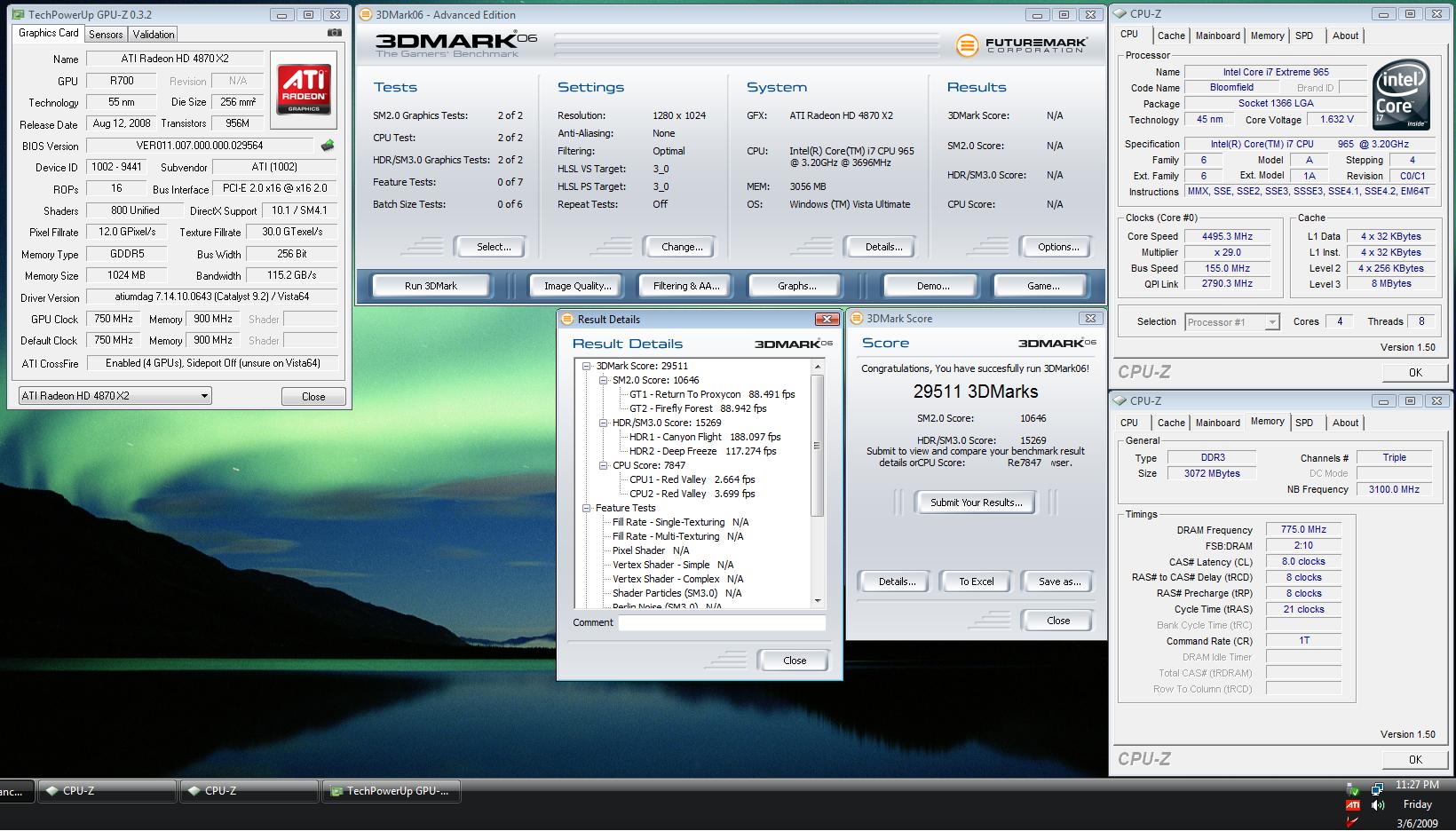
Task: Click Options... under Results
Action: pyautogui.click(x=1058, y=247)
